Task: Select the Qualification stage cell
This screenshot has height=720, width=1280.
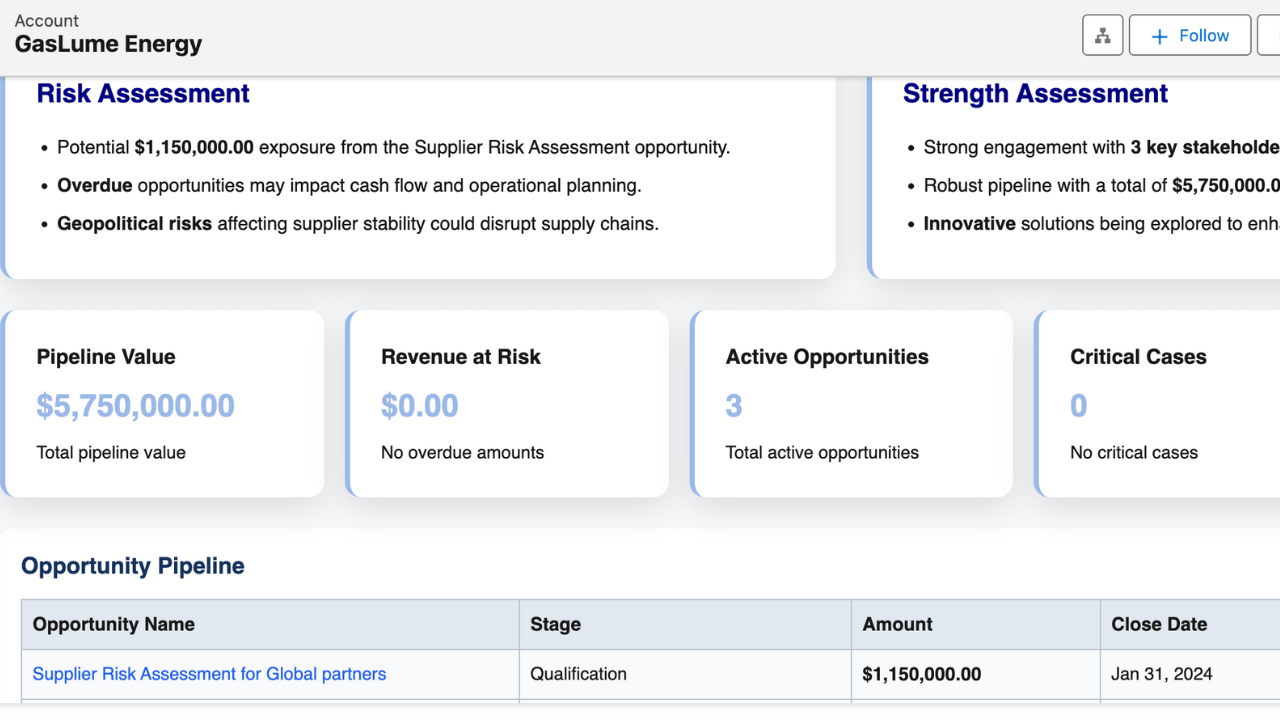Action: coord(578,674)
